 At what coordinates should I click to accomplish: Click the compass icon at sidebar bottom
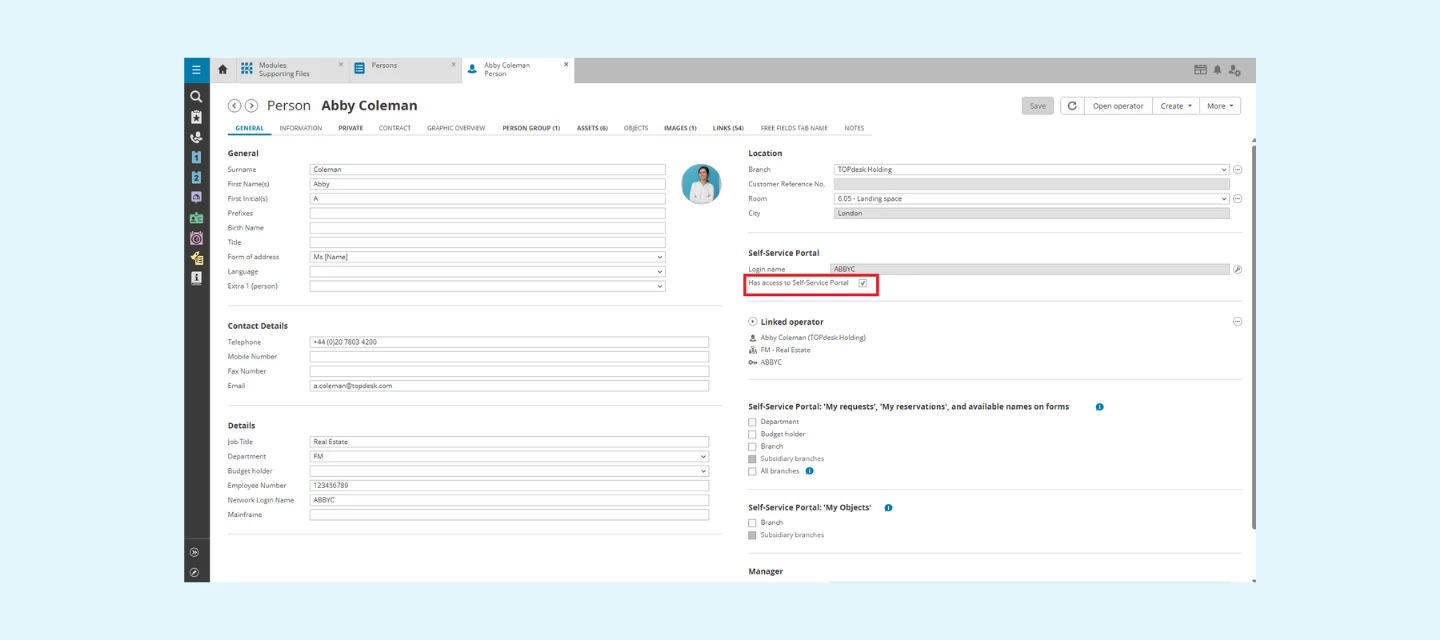(195, 572)
